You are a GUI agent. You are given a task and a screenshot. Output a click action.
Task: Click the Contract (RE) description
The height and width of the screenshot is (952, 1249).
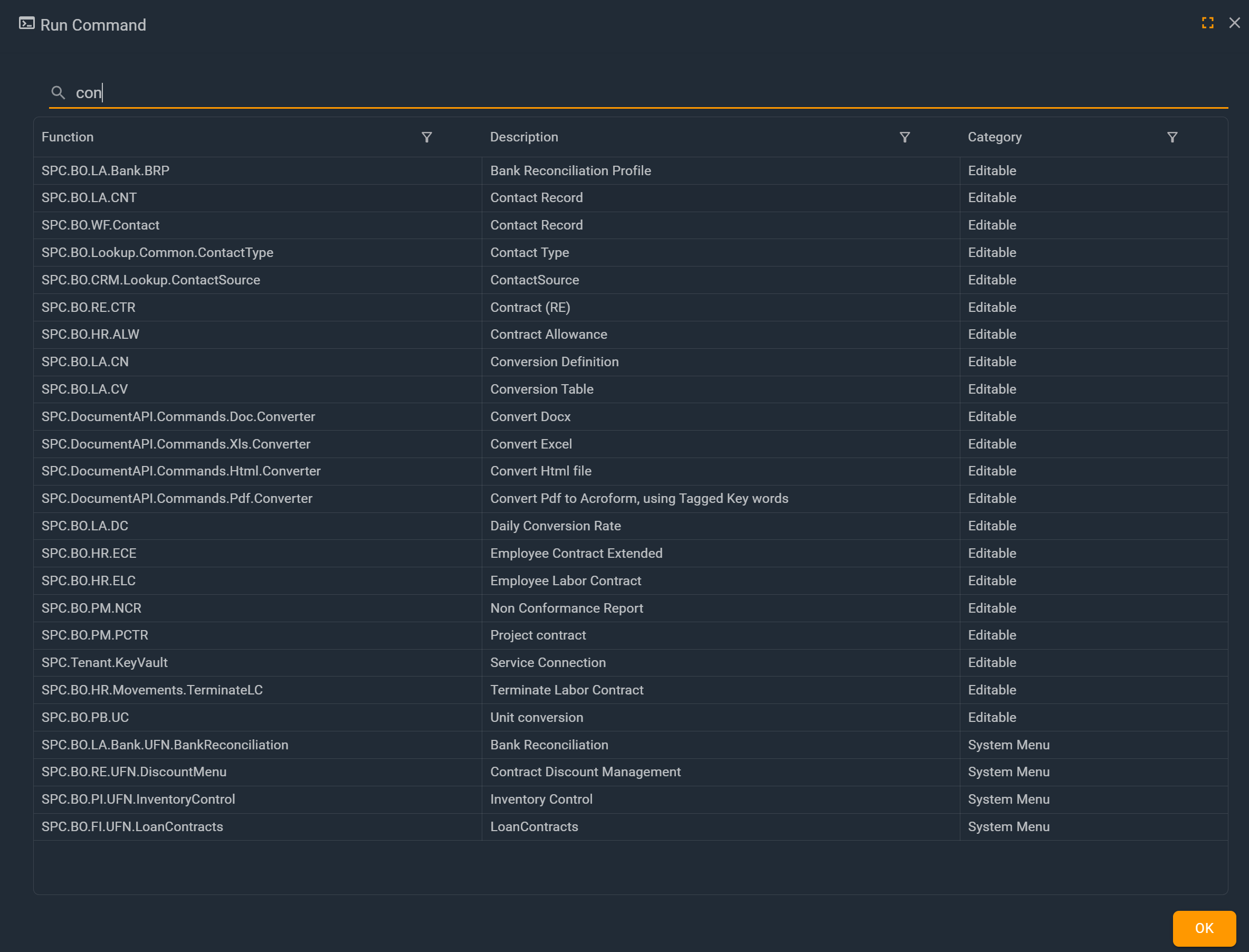[x=530, y=307]
